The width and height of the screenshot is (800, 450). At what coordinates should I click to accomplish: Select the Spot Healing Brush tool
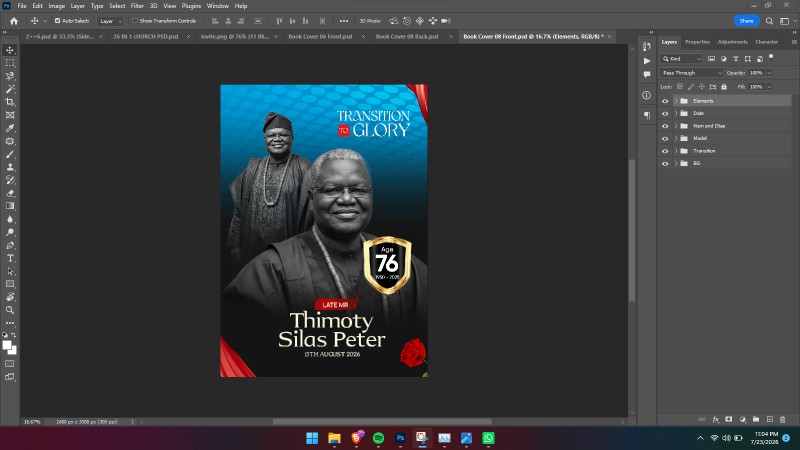tap(10, 141)
